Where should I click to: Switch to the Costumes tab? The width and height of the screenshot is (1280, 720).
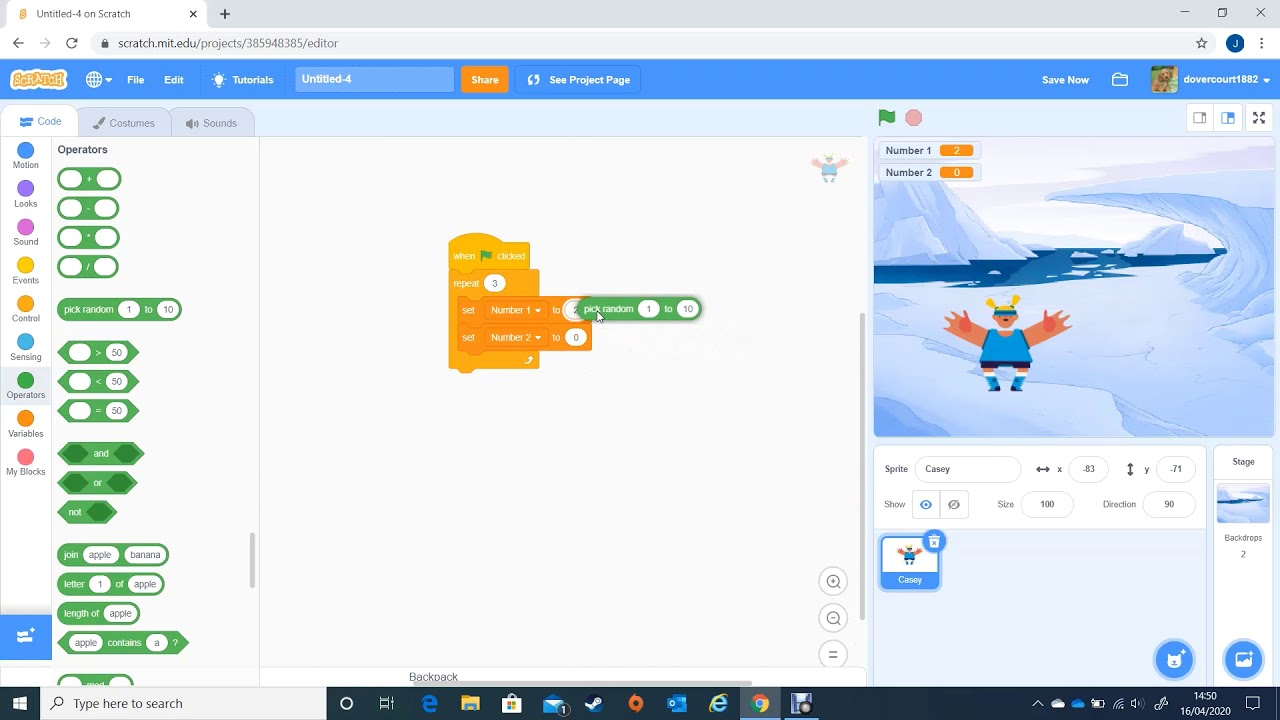coord(124,123)
